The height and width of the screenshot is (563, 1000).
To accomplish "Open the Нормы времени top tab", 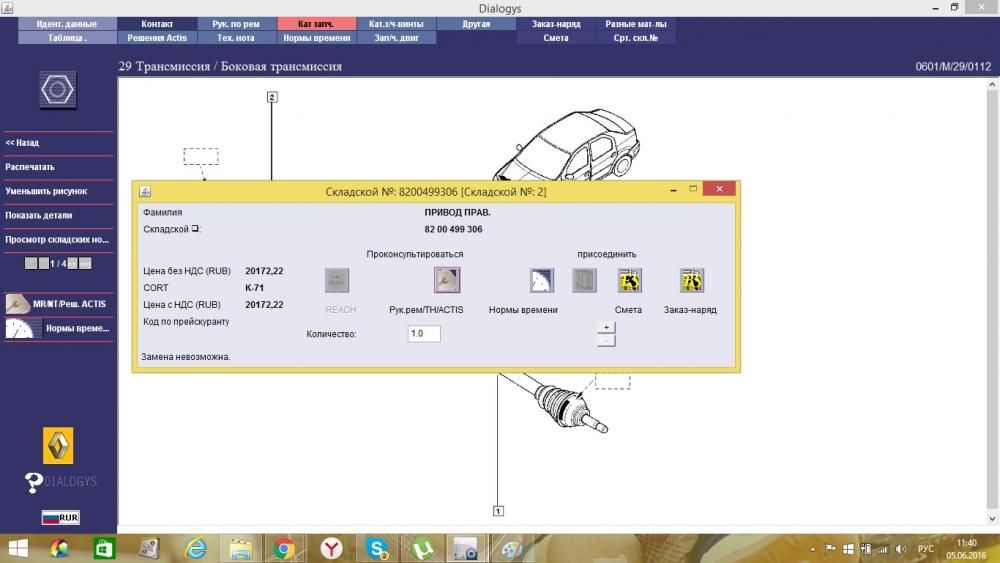I will [x=316, y=38].
